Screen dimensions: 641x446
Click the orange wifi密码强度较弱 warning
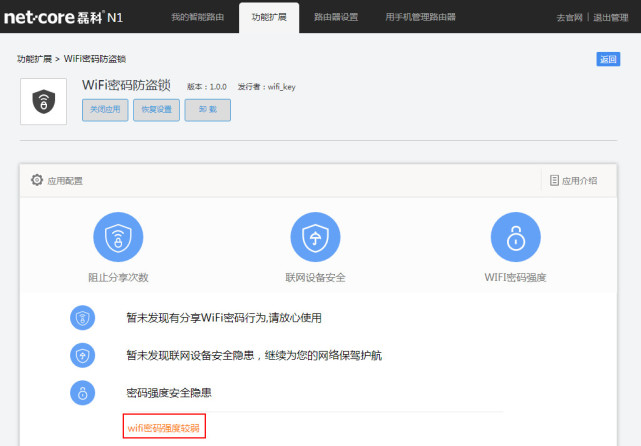click(x=164, y=428)
